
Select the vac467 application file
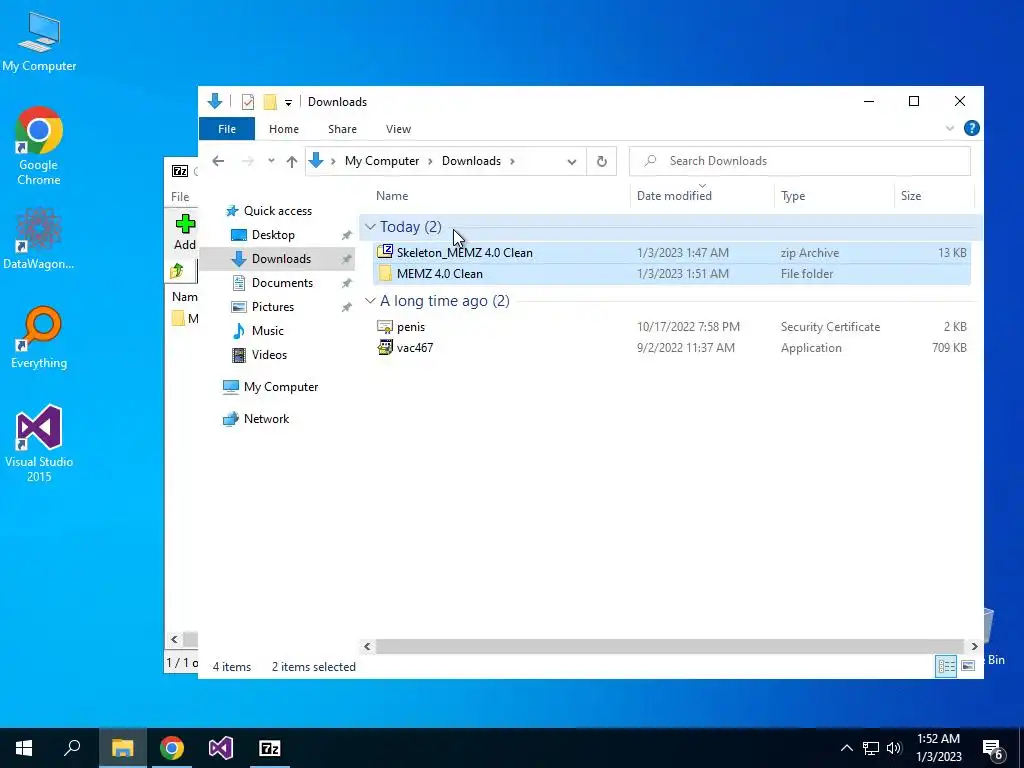pyautogui.click(x=671, y=347)
